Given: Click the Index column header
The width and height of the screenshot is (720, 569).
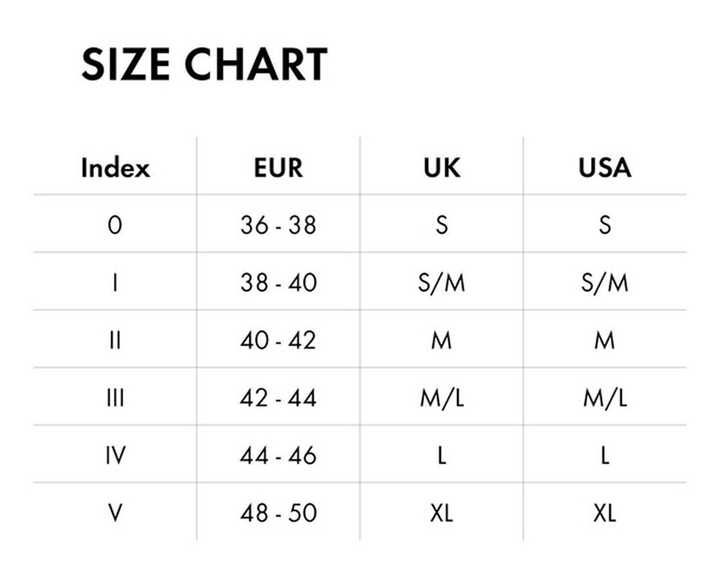Looking at the screenshot, I should tap(115, 167).
